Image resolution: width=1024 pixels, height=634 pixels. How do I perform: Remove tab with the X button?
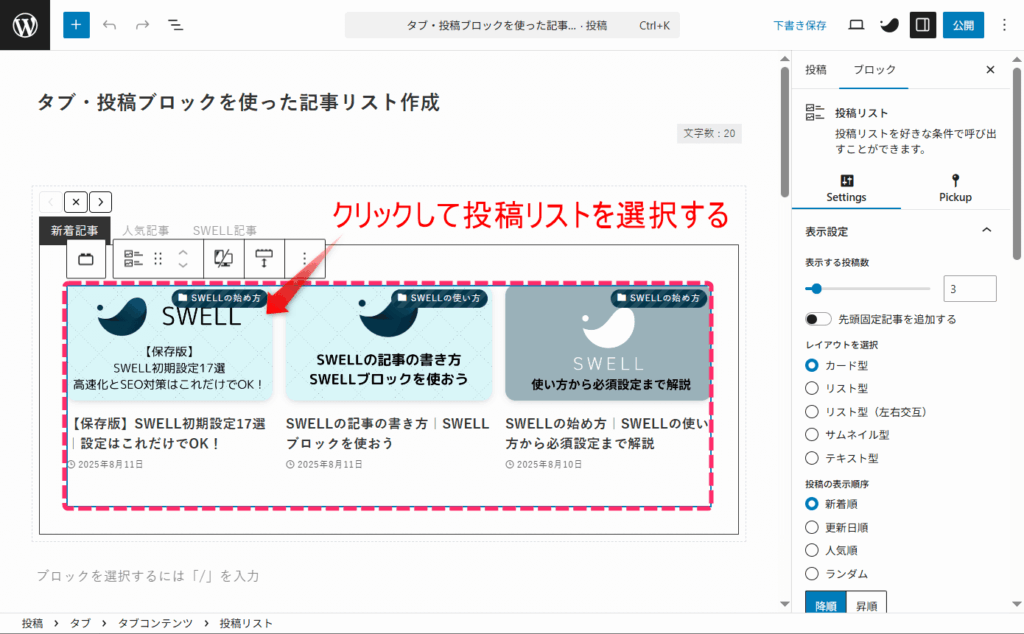click(76, 202)
